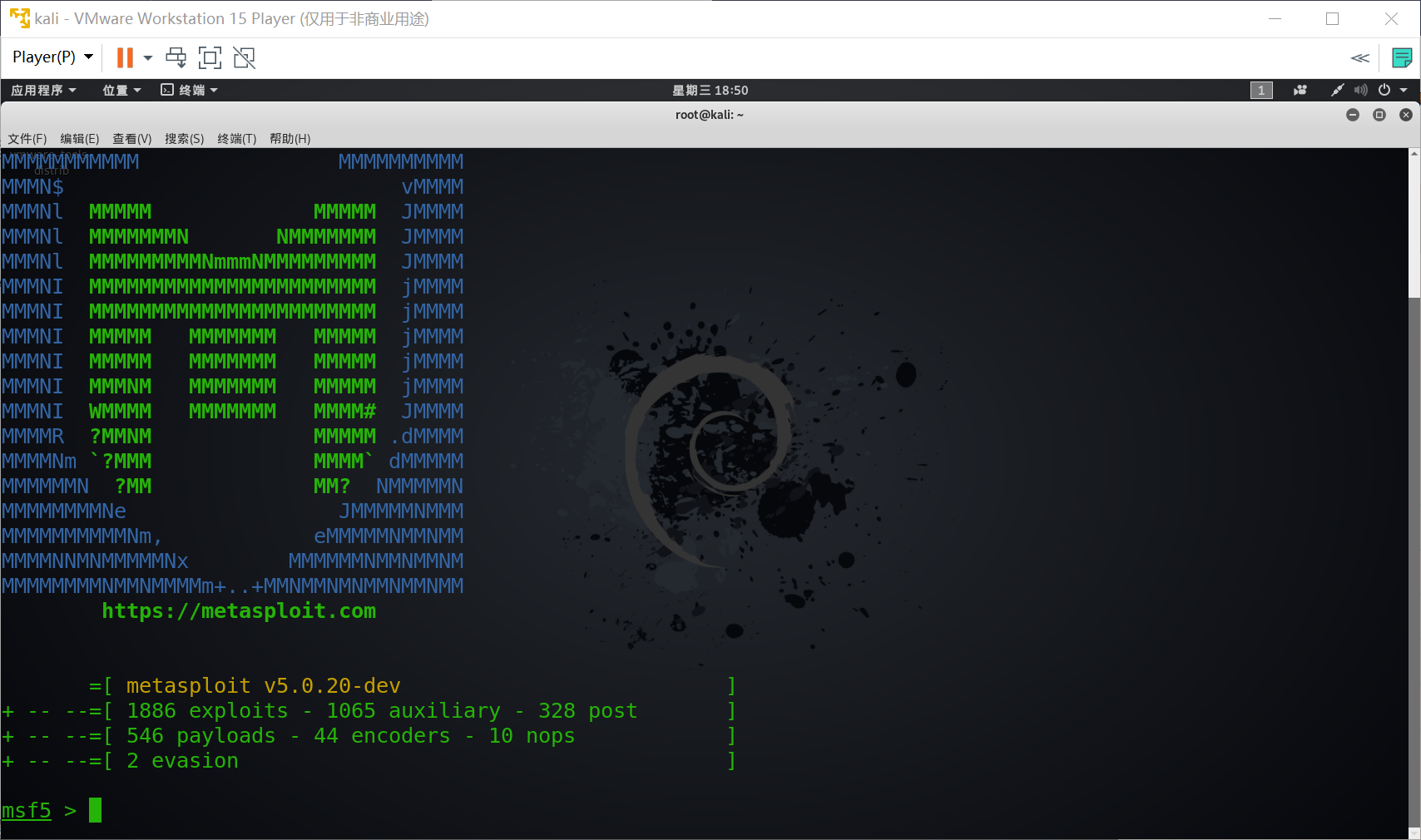Suspend the virtual machine with the pause icon
The image size is (1421, 840).
[126, 57]
